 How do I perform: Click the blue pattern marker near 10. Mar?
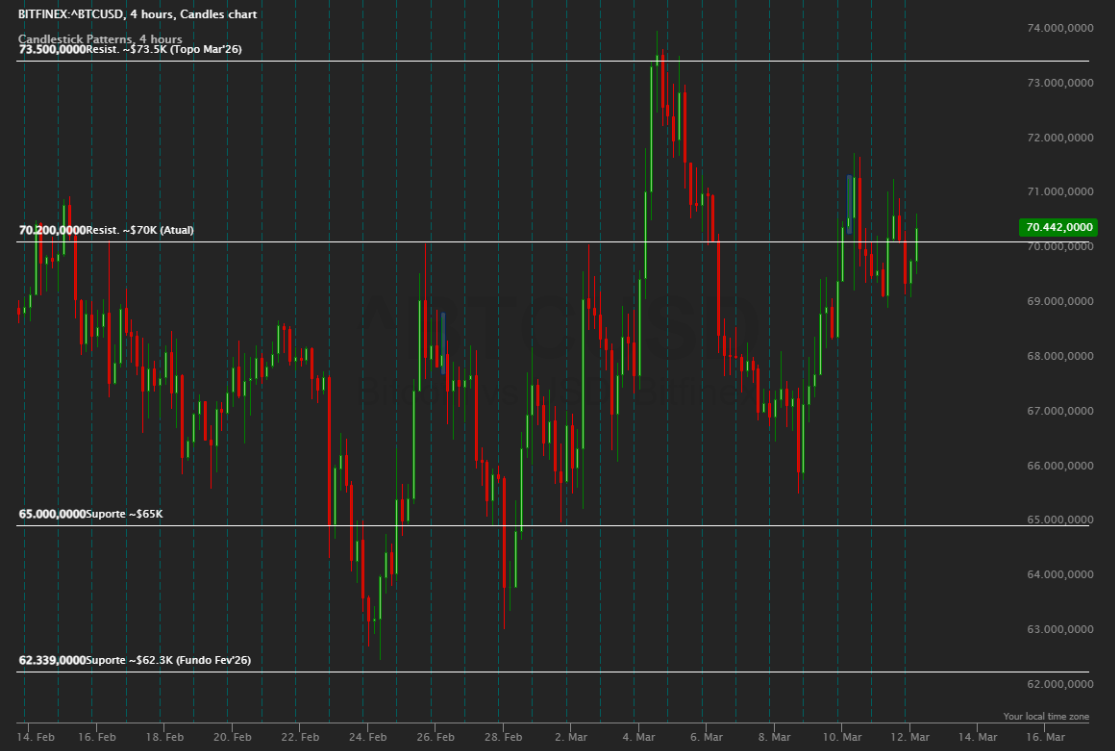pos(849,204)
